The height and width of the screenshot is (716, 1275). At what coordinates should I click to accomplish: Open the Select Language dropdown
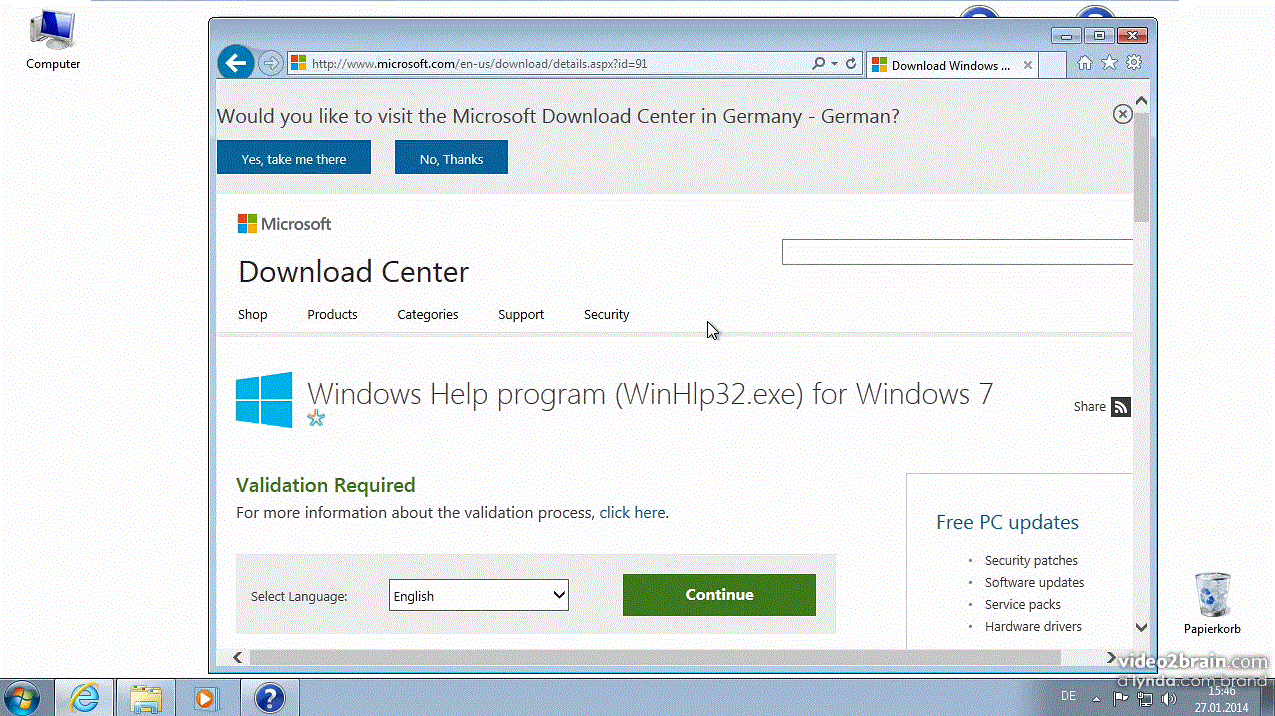pyautogui.click(x=478, y=595)
